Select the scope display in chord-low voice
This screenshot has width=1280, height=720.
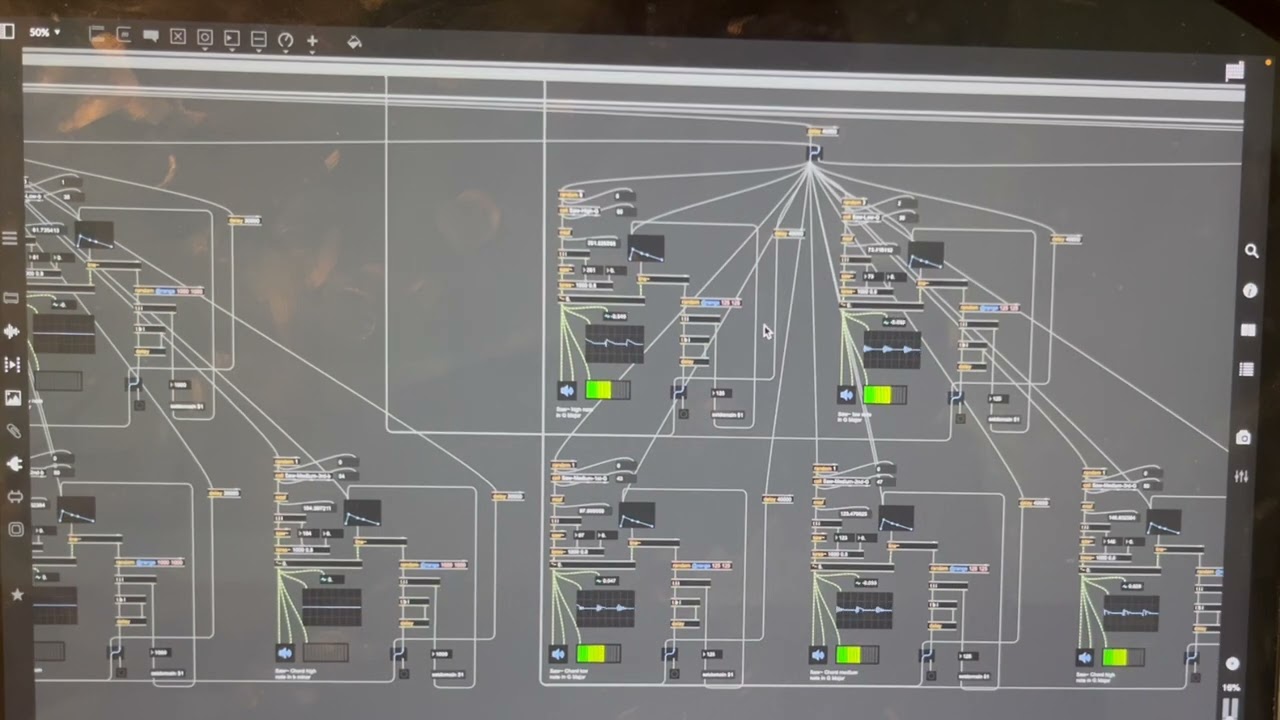point(605,609)
